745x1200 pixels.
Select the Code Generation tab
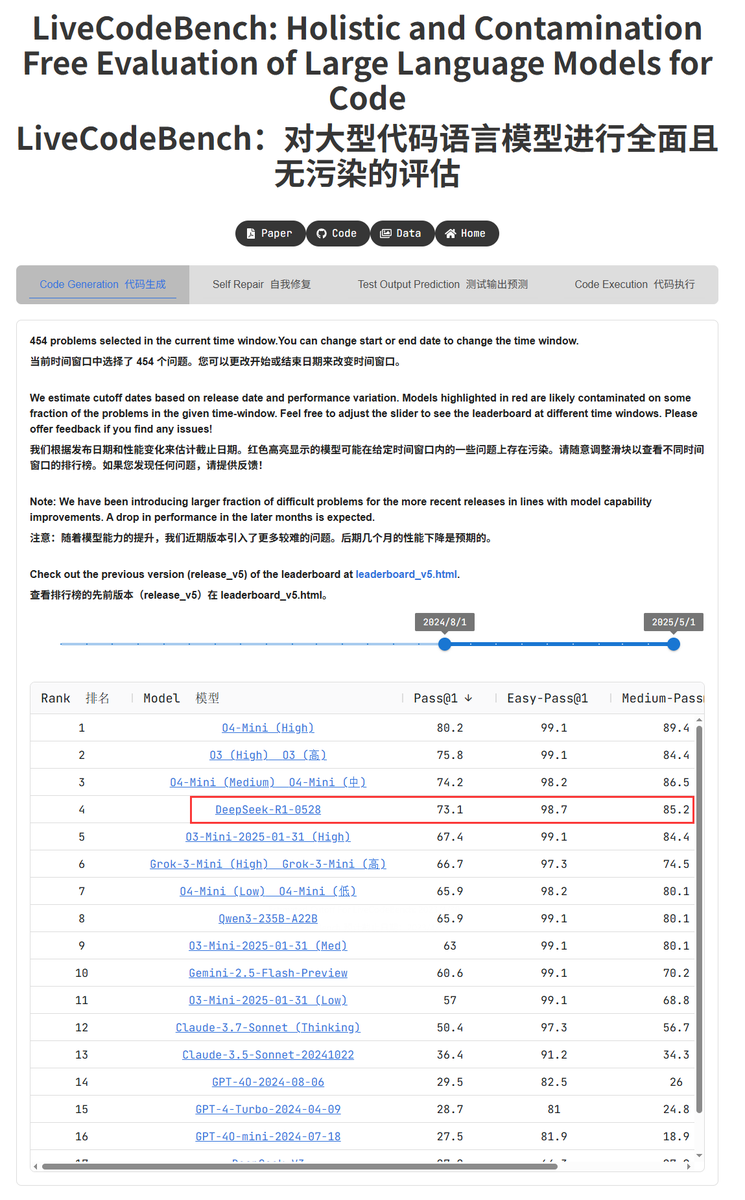(x=102, y=284)
